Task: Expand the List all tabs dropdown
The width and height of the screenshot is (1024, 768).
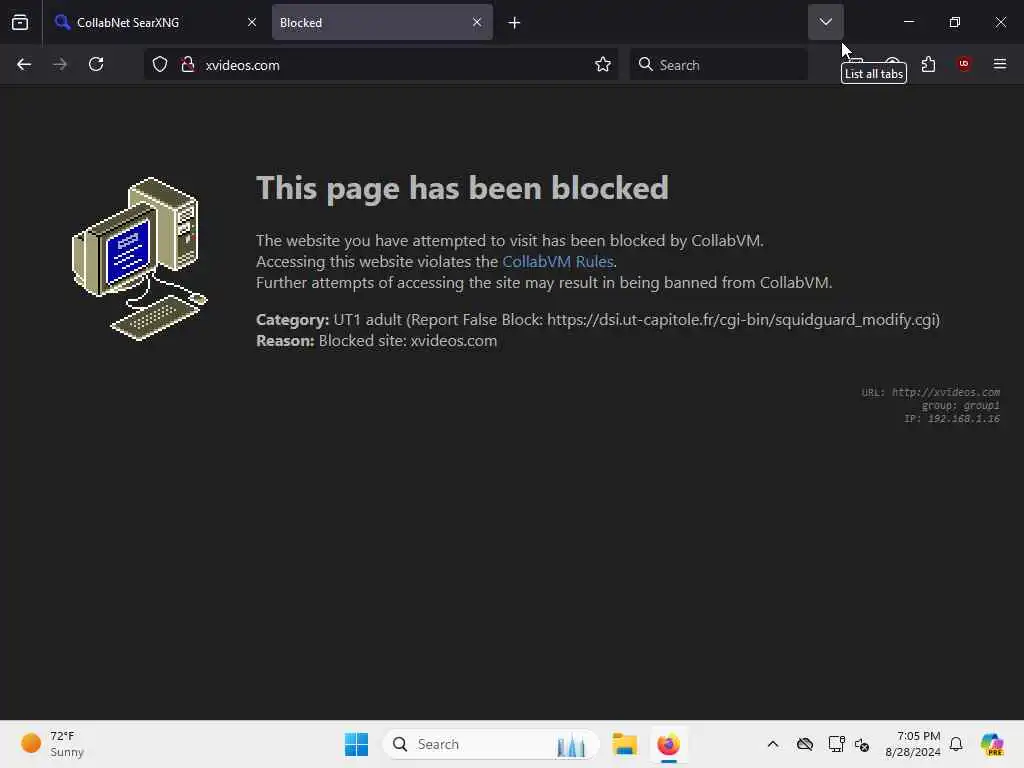Action: pos(825,22)
